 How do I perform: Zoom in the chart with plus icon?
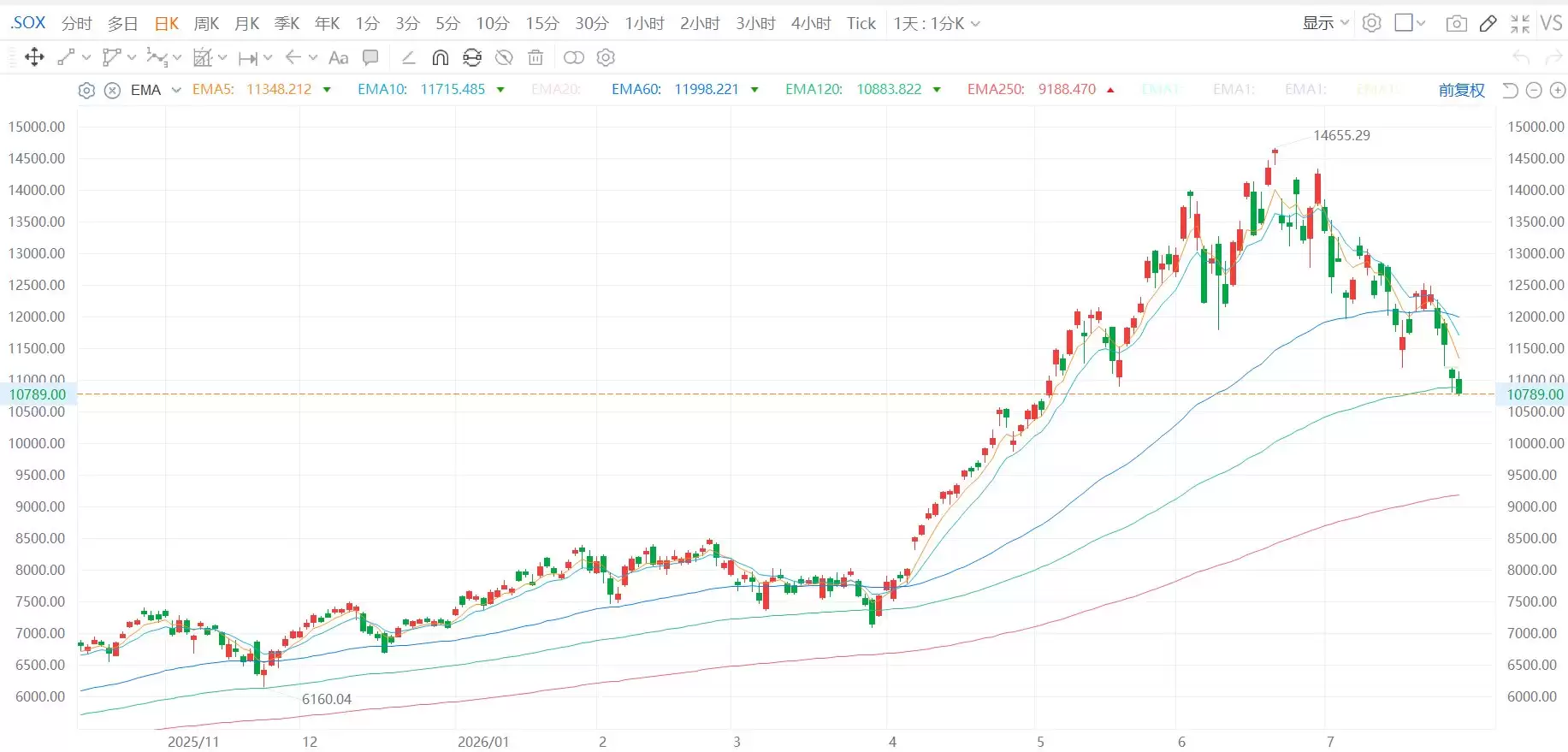1558,90
